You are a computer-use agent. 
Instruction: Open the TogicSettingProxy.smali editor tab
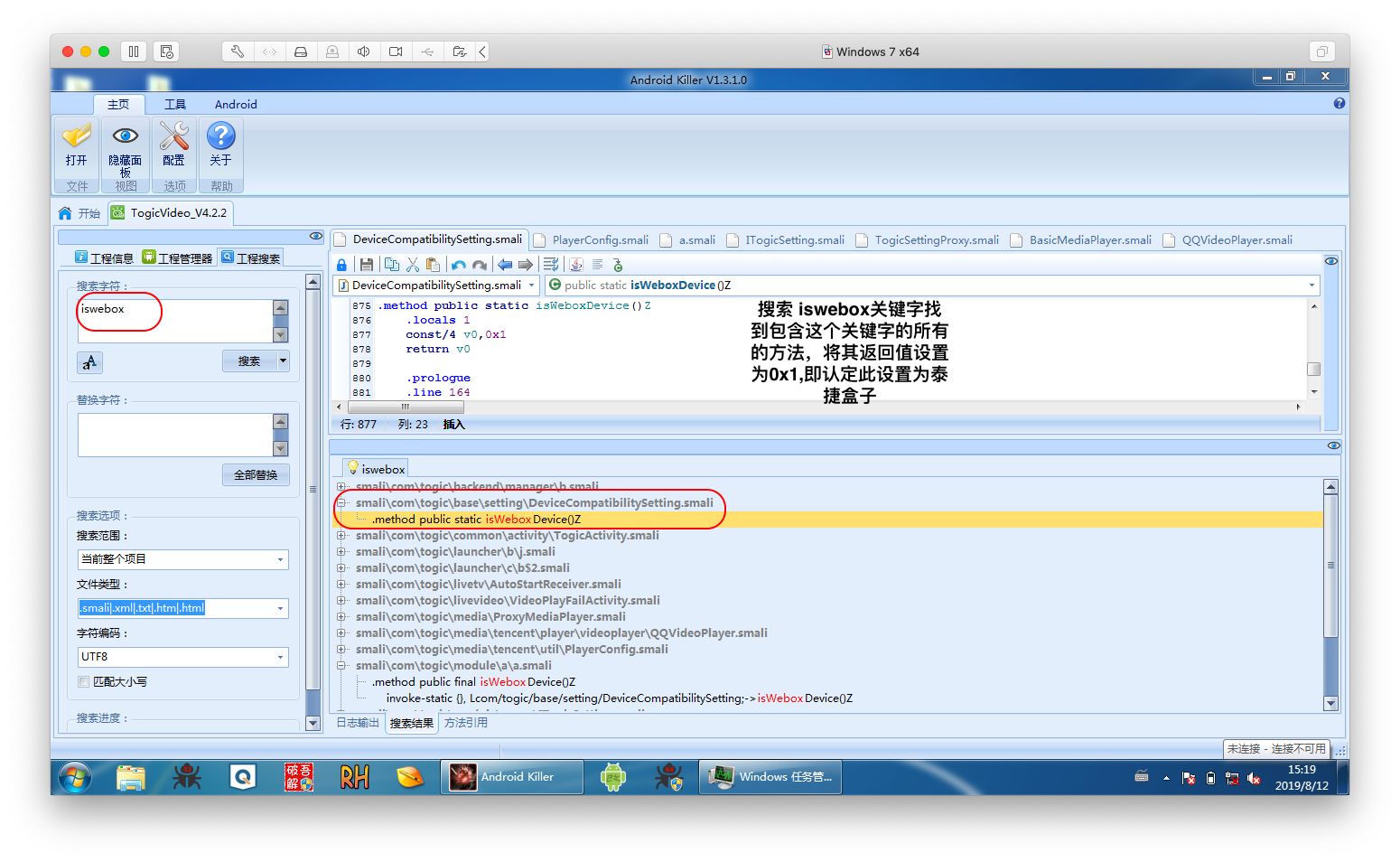point(928,239)
